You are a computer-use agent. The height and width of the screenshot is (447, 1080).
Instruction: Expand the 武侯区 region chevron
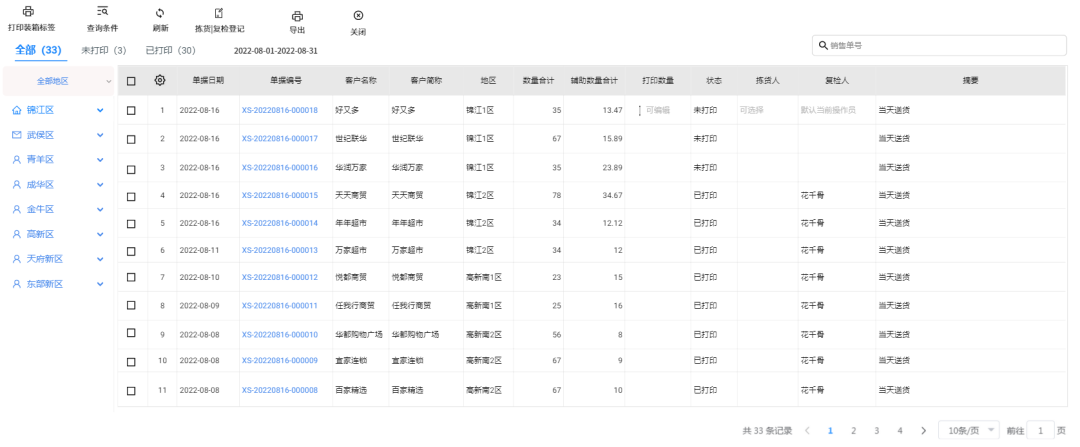pos(100,135)
